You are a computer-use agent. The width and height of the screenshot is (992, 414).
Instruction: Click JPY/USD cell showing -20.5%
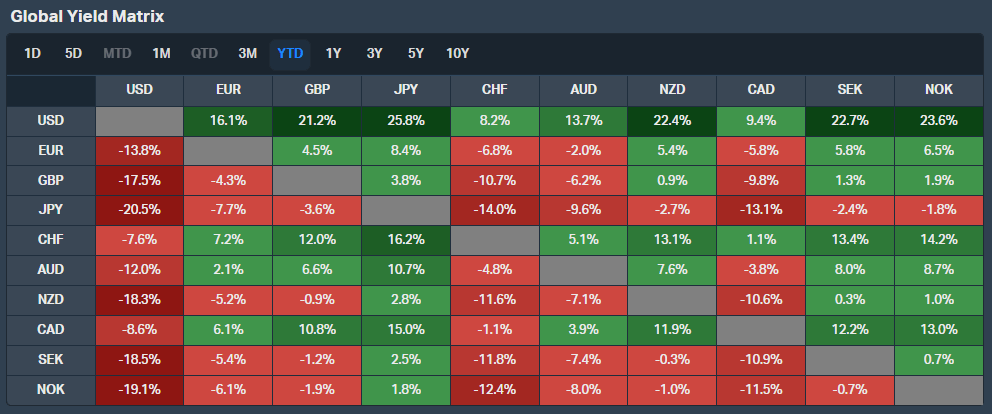pyautogui.click(x=139, y=210)
